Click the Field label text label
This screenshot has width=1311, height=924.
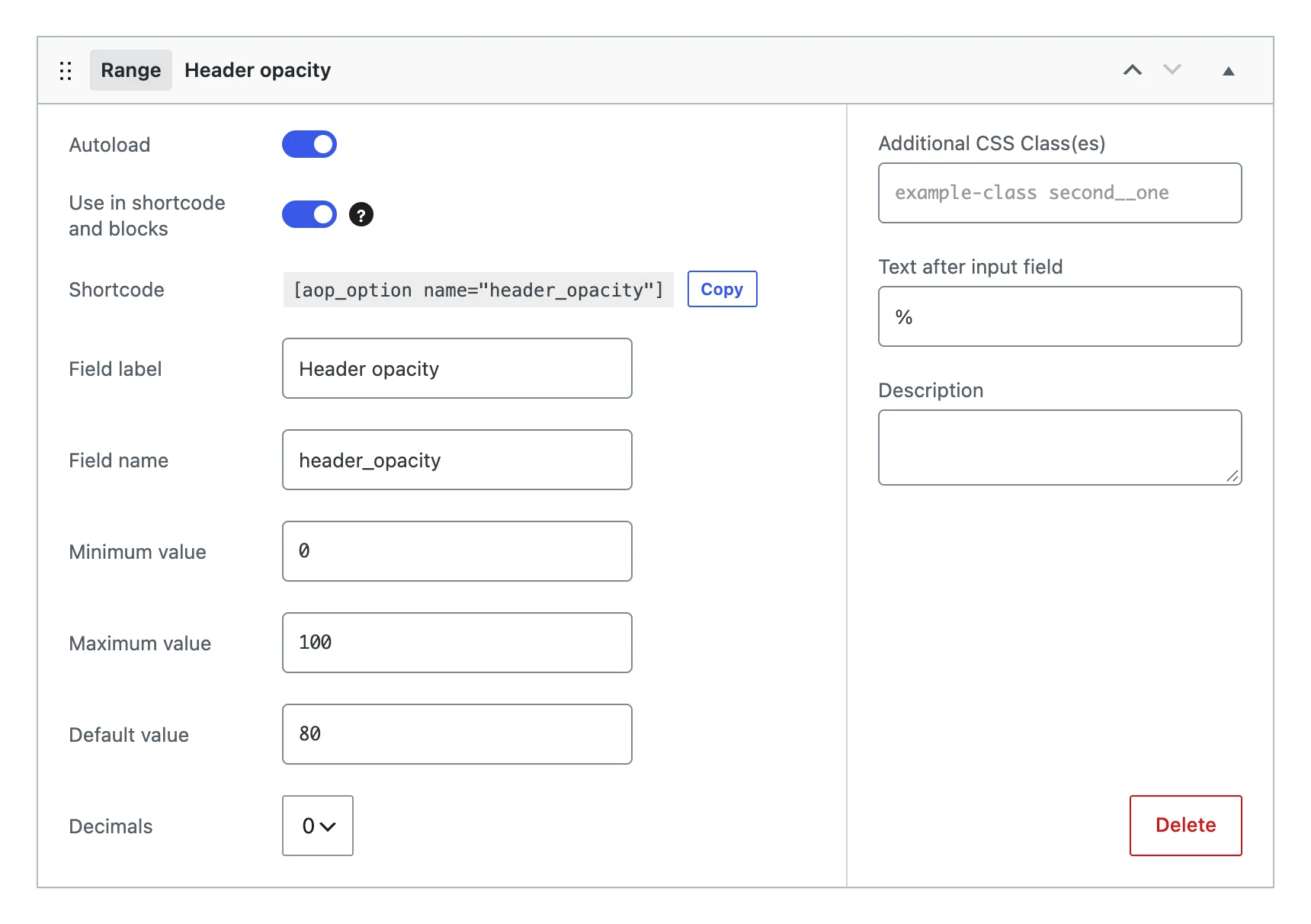click(115, 369)
